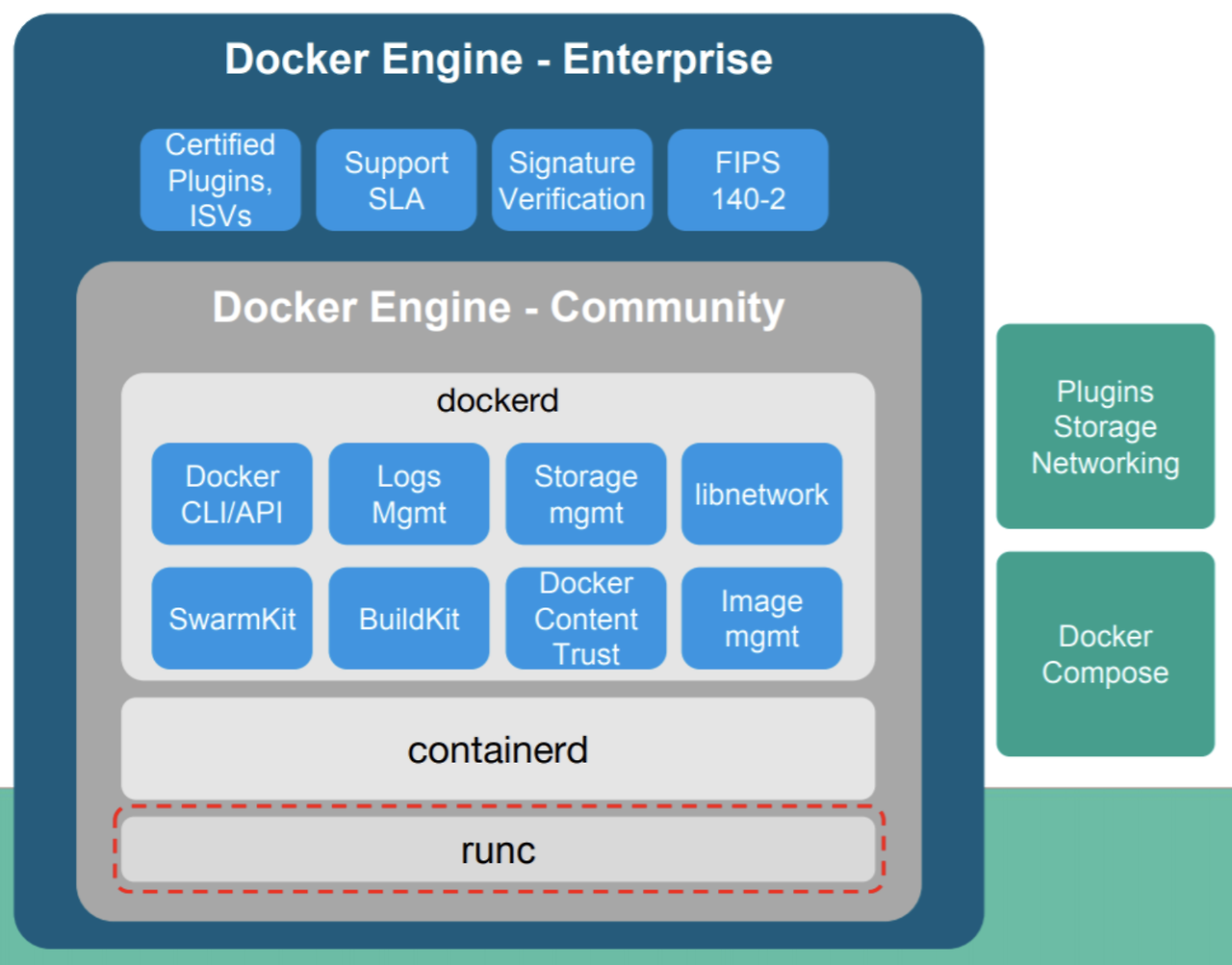1232x965 pixels.
Task: Select the Support SLA box
Action: tap(397, 180)
